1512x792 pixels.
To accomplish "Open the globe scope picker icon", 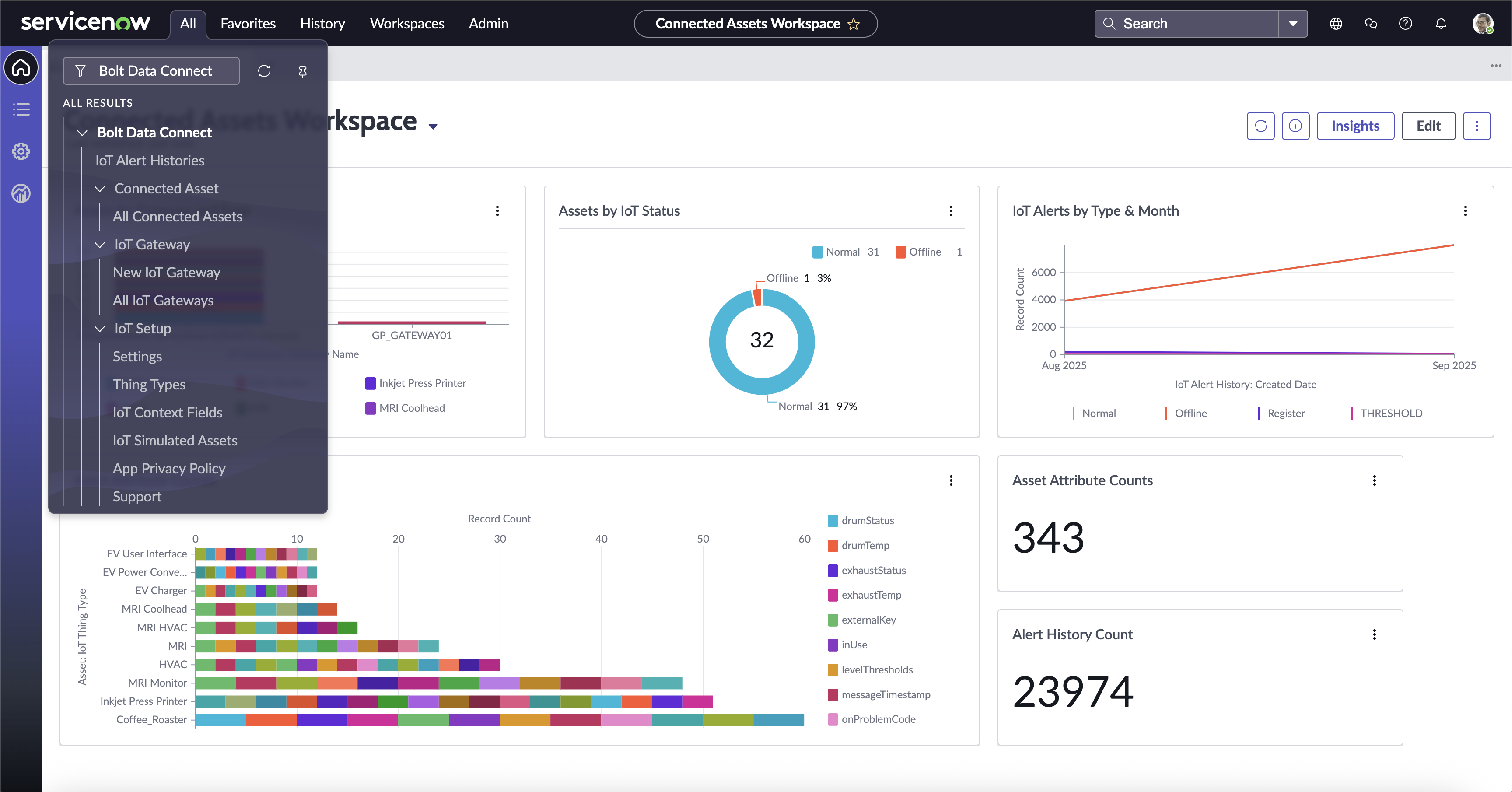I will point(1336,24).
